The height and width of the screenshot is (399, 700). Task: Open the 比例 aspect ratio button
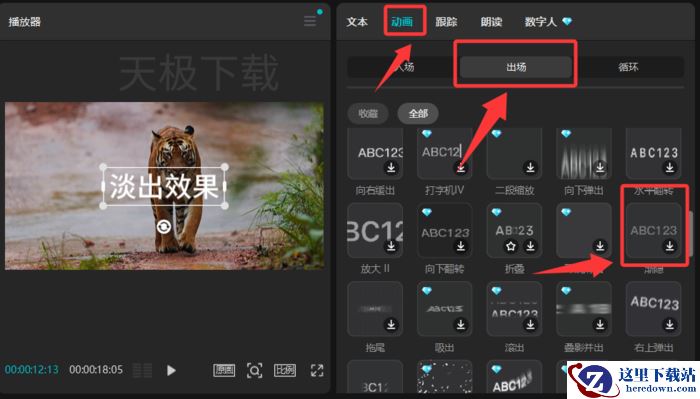tap(285, 370)
